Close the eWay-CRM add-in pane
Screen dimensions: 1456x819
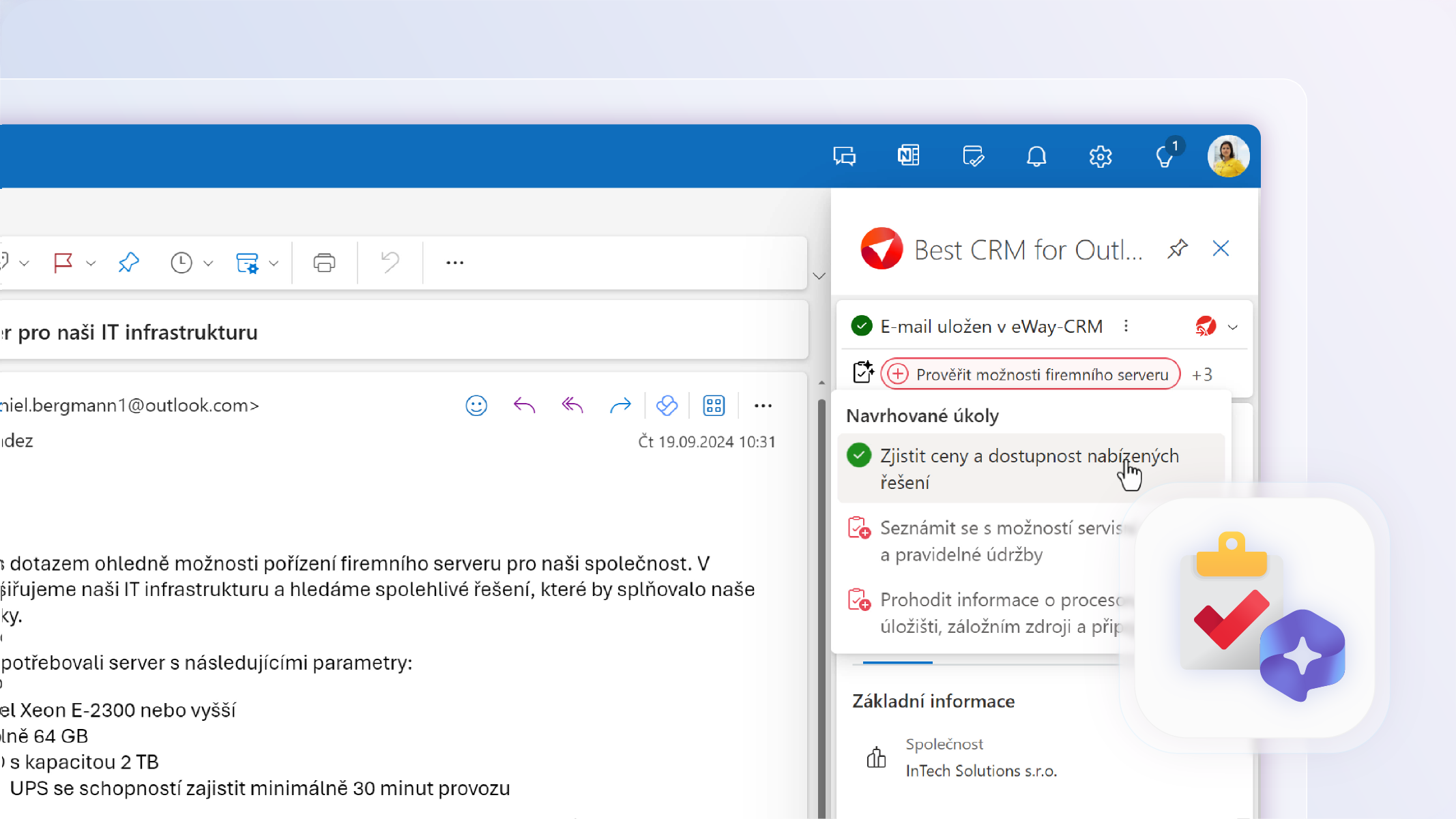1221,248
